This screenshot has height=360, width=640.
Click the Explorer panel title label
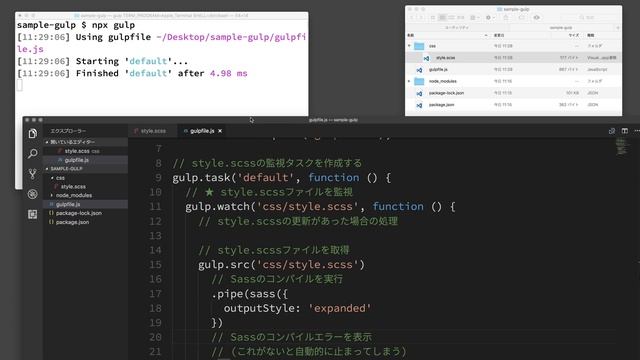(68, 131)
